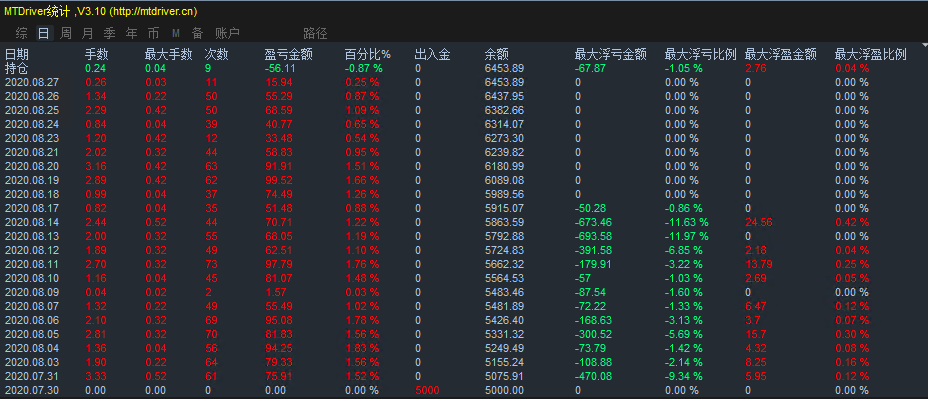Select the 2020.08.14 date row
The image size is (928, 400).
(32, 222)
